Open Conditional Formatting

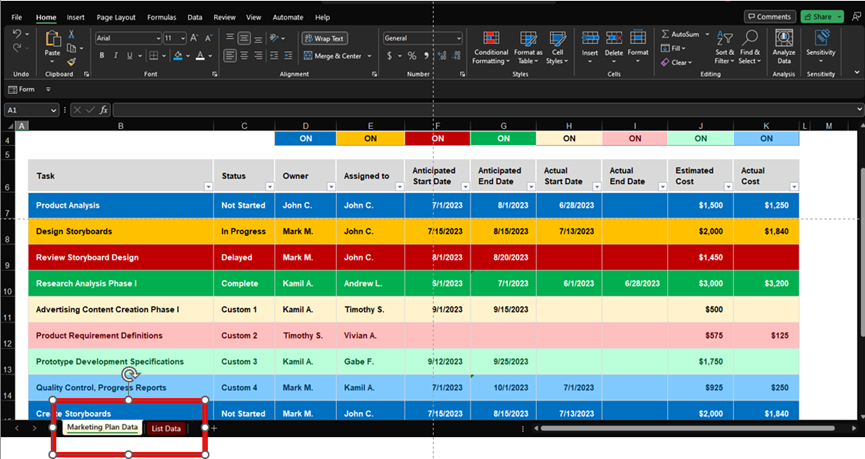(x=491, y=48)
